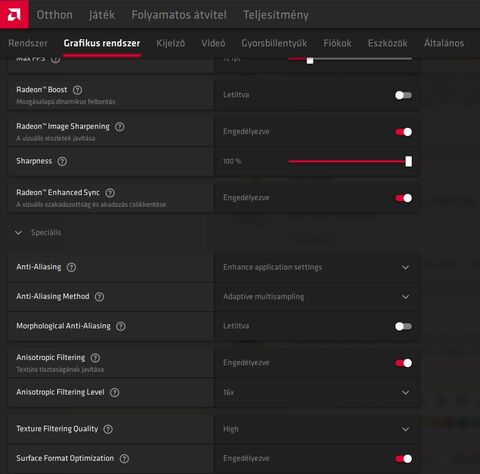Toggle Anisotropic Filtering off
Image resolution: width=480 pixels, height=474 pixels.
pos(403,363)
